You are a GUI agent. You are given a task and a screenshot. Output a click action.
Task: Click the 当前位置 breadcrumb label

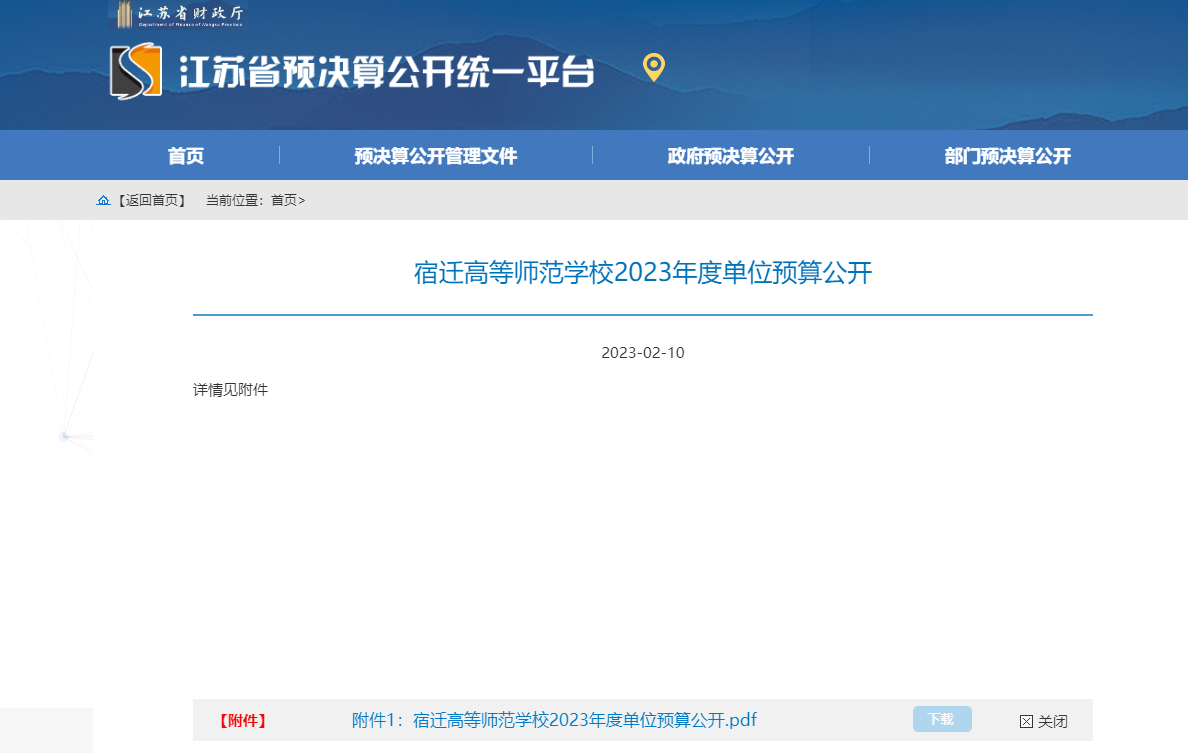coord(235,200)
